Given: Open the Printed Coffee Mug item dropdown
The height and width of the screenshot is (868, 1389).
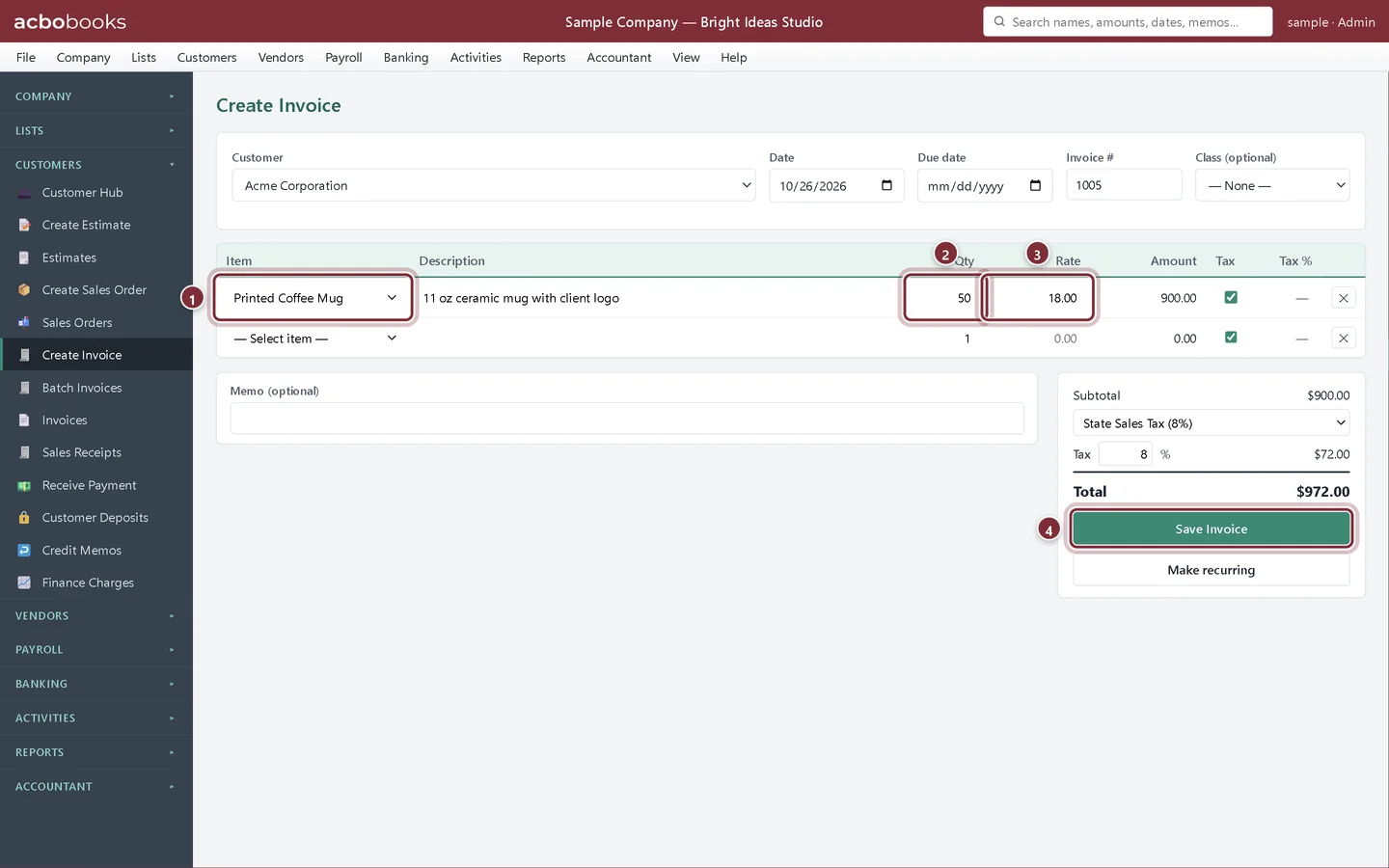Looking at the screenshot, I should coord(313,298).
